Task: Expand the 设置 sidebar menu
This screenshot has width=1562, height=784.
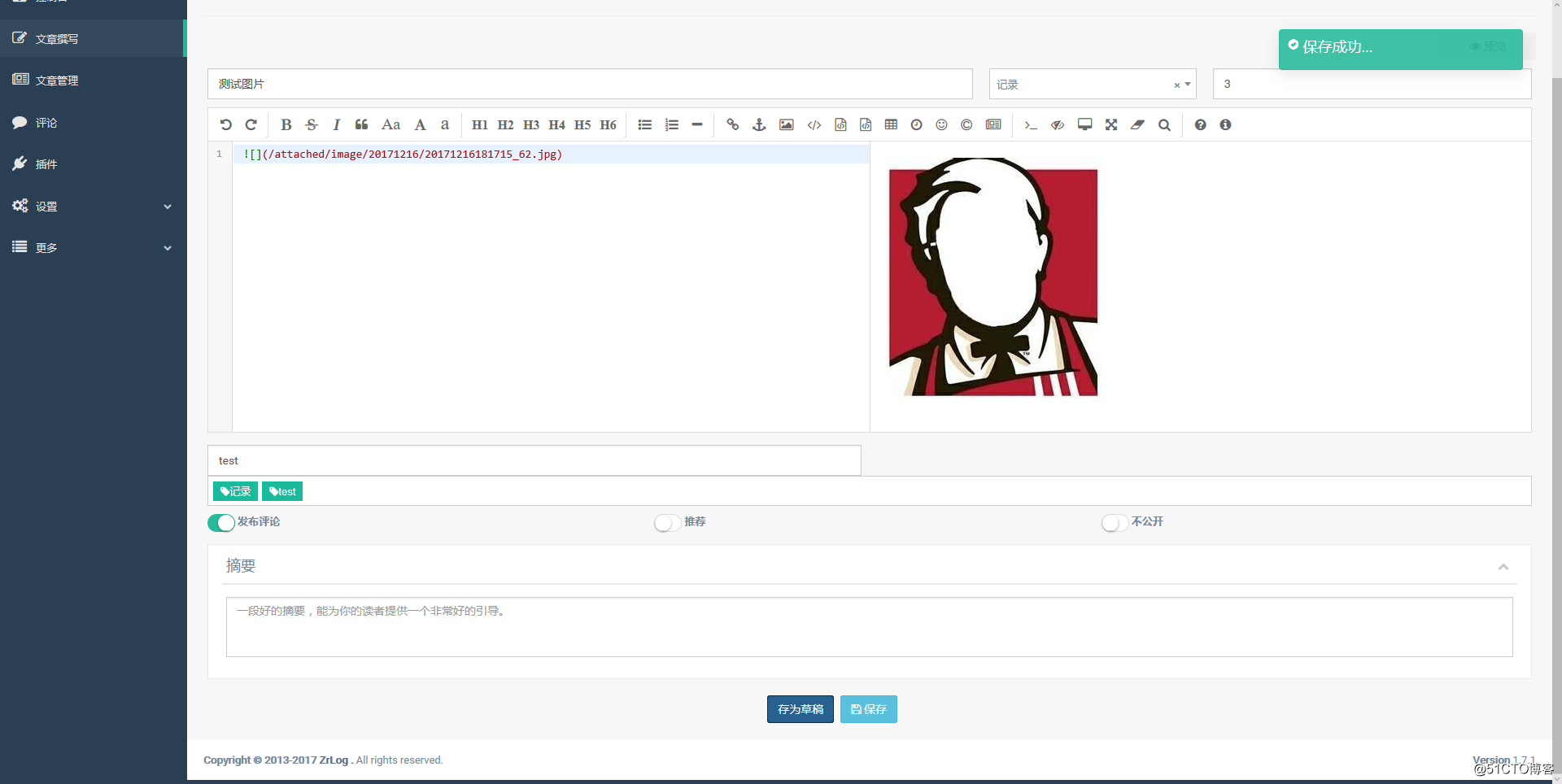Action: pyautogui.click(x=94, y=206)
